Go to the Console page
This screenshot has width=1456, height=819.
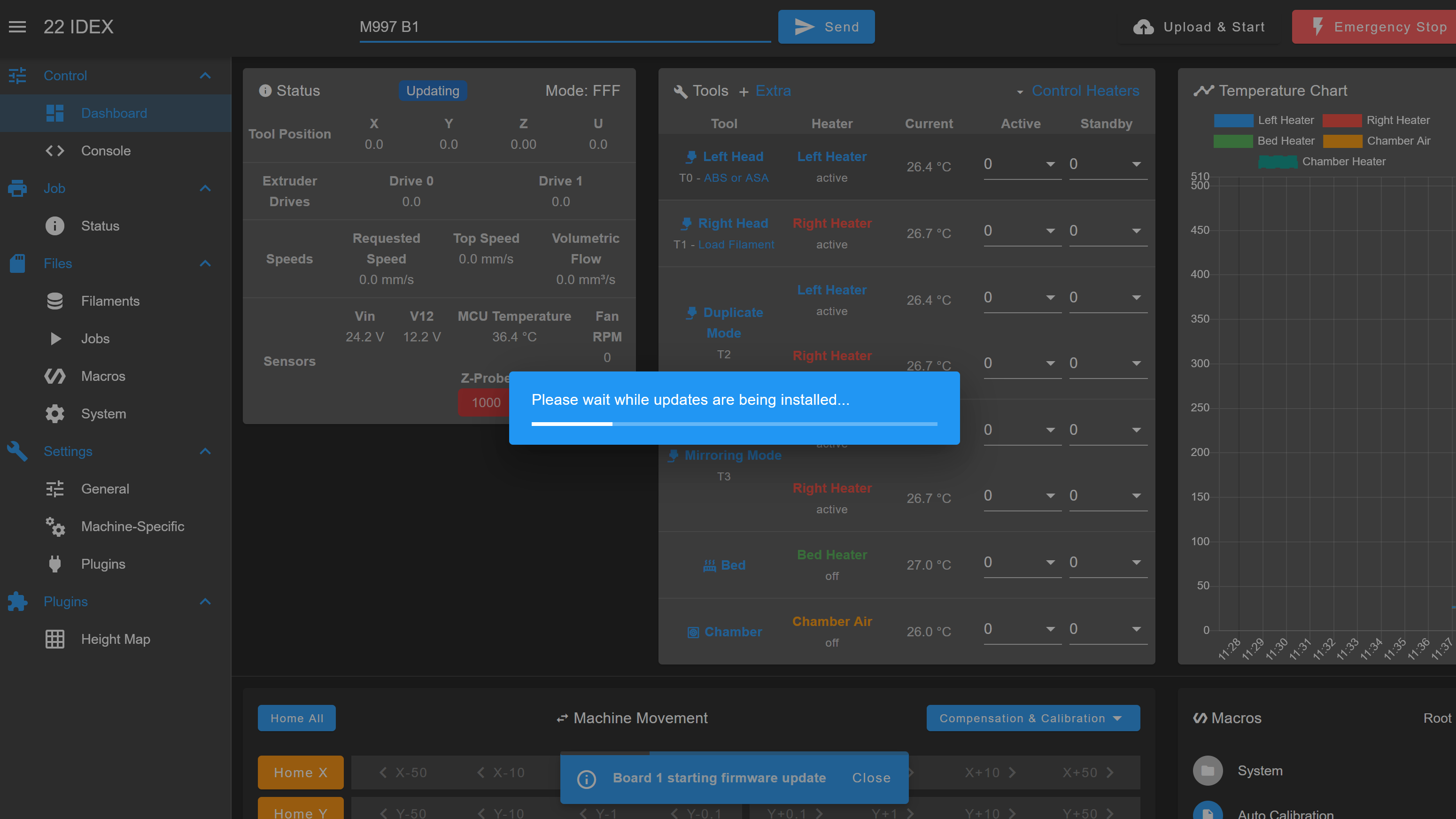116,151
